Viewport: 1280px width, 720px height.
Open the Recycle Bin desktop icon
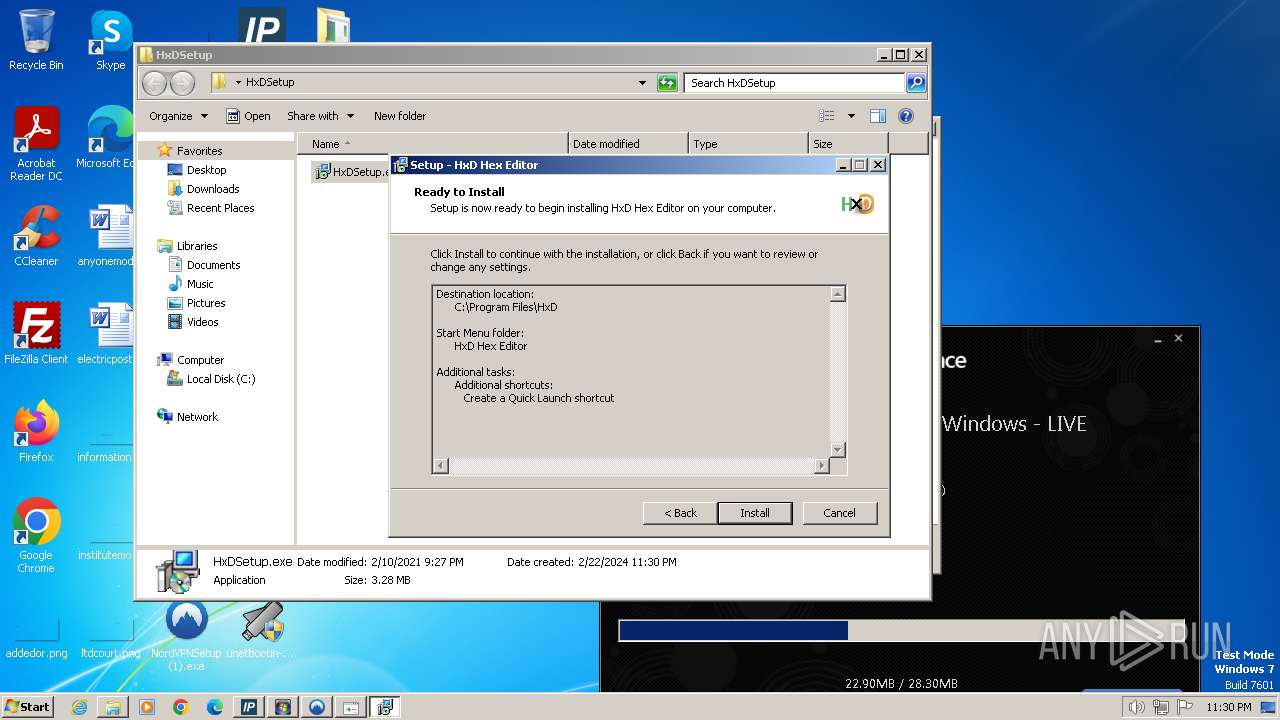(x=36, y=40)
